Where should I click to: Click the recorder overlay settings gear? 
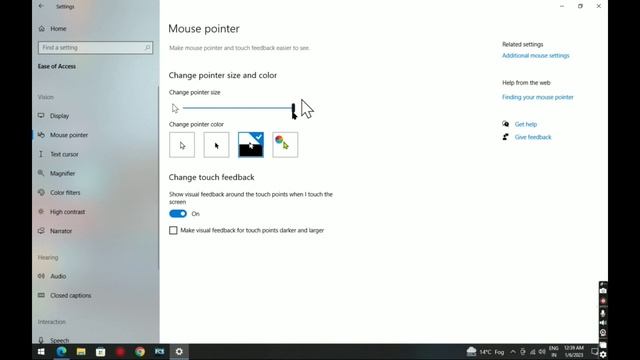[x=603, y=355]
